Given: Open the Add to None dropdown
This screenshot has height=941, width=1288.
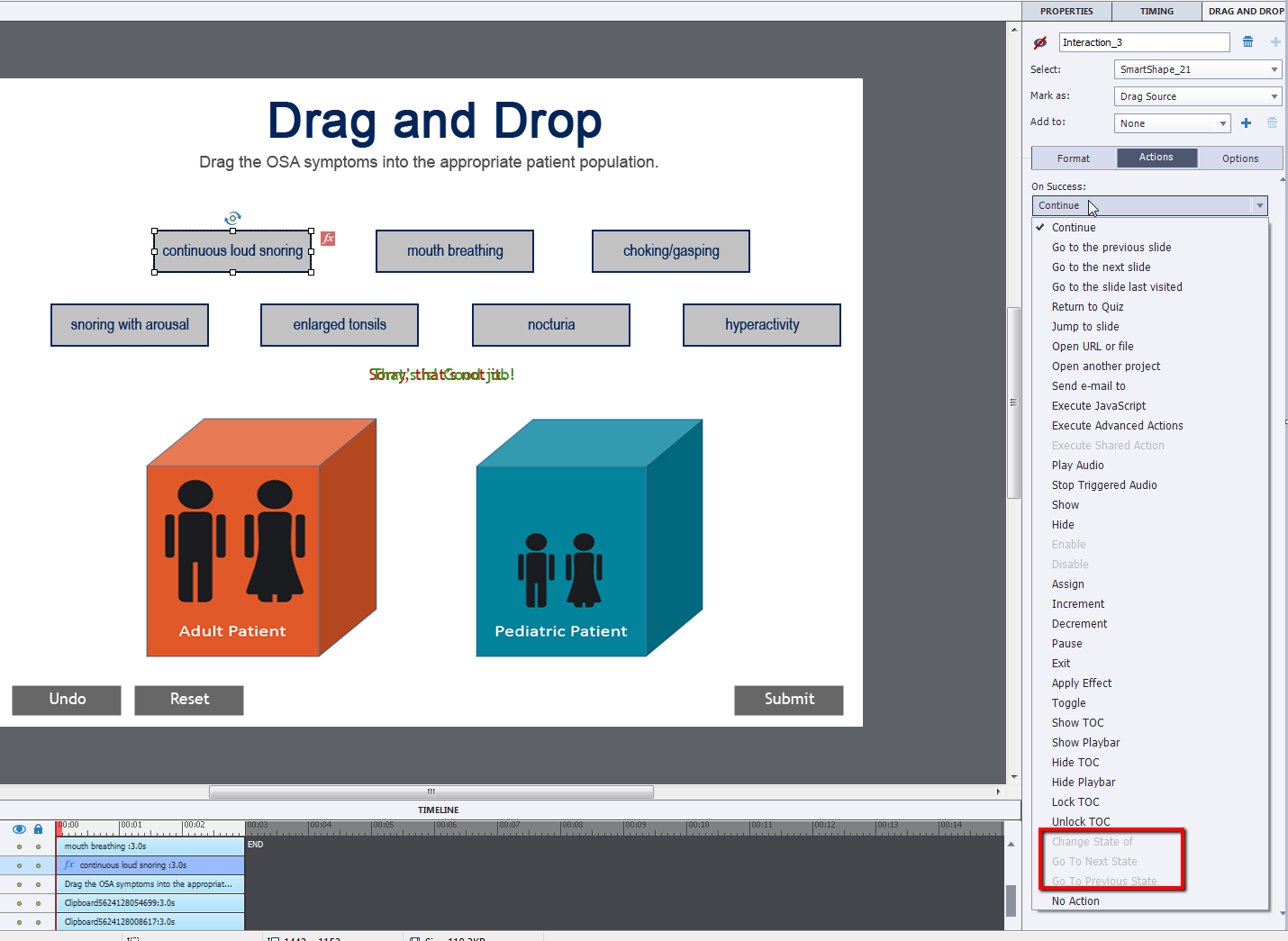Looking at the screenshot, I should tap(1171, 123).
